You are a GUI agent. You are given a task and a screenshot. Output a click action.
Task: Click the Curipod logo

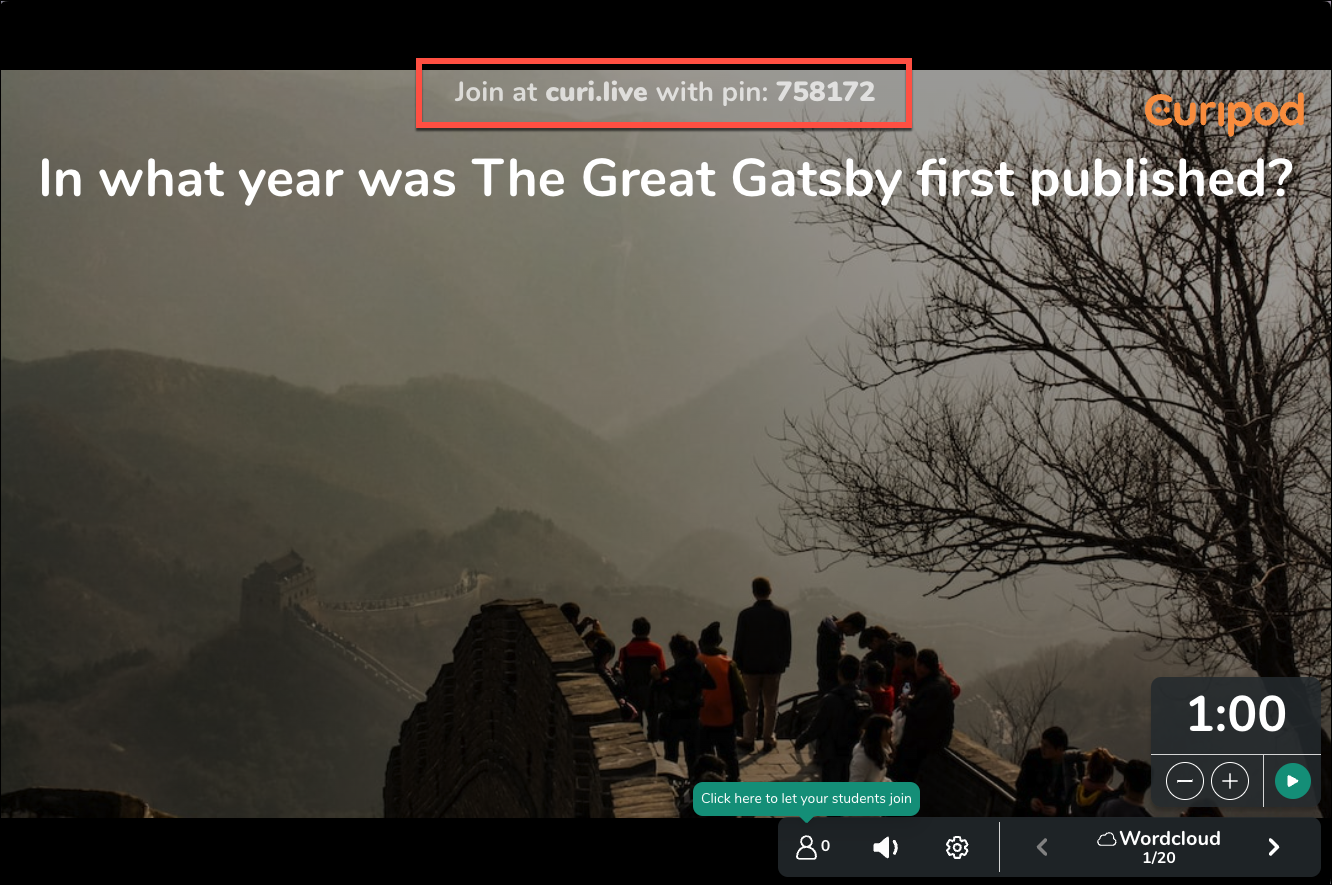click(1224, 113)
